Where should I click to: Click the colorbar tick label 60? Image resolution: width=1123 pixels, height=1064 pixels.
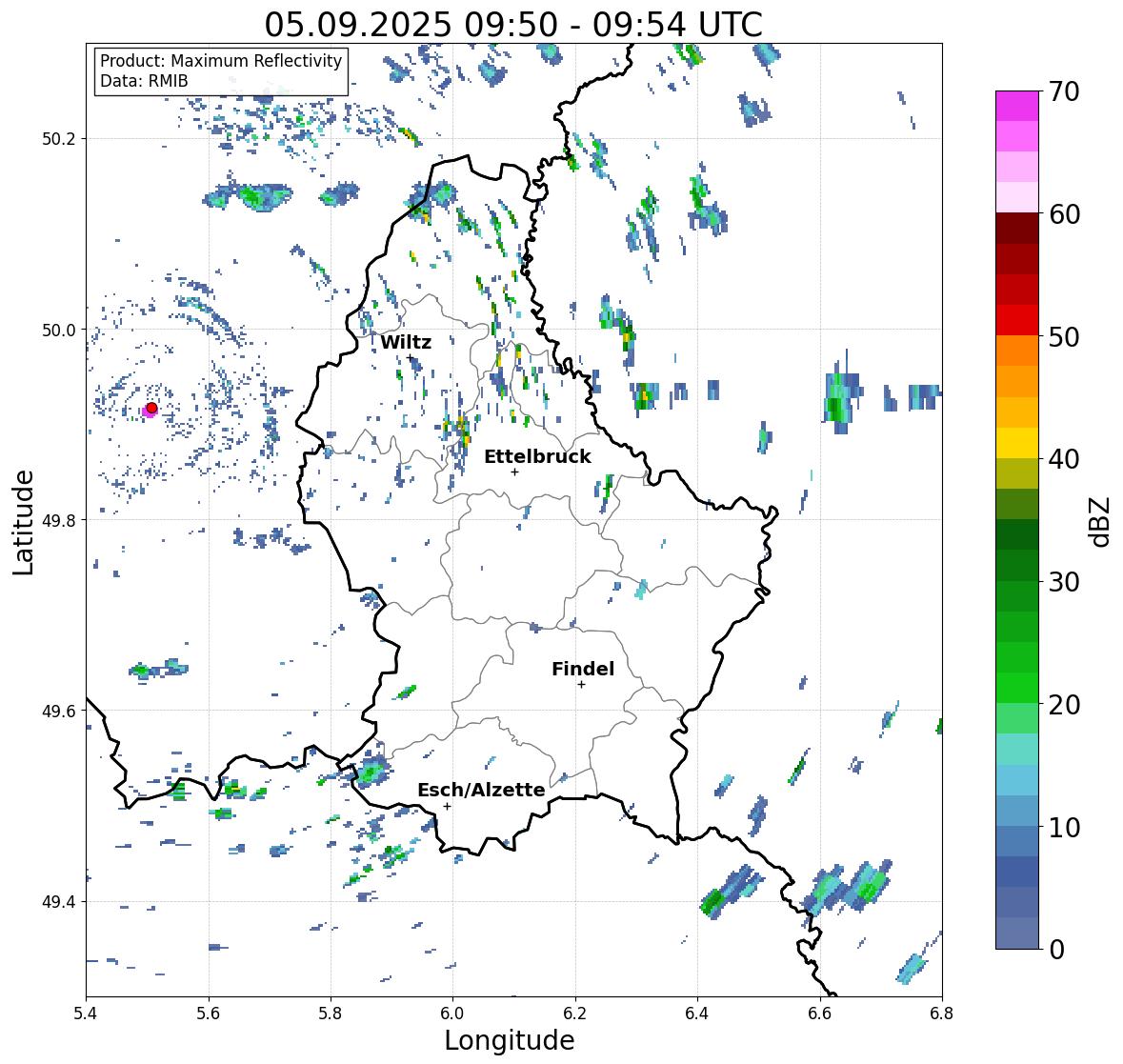click(x=1064, y=214)
